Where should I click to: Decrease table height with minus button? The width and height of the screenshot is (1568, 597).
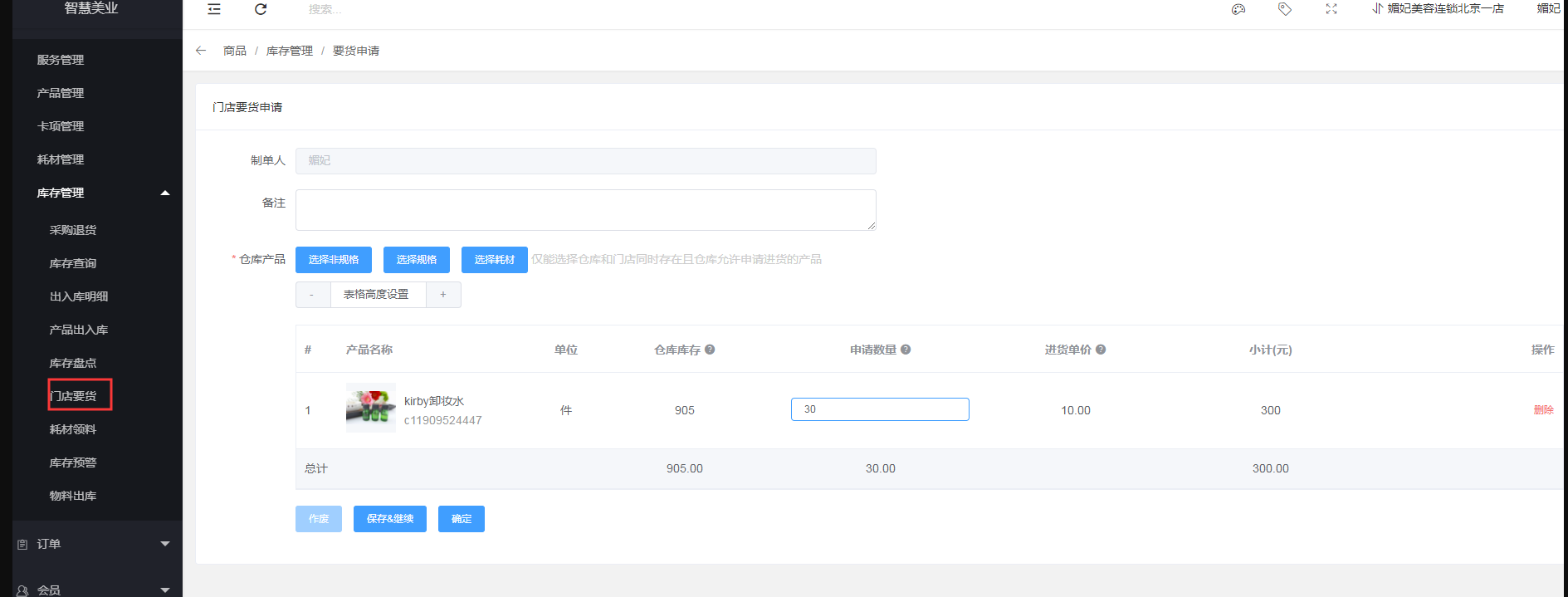coord(312,295)
